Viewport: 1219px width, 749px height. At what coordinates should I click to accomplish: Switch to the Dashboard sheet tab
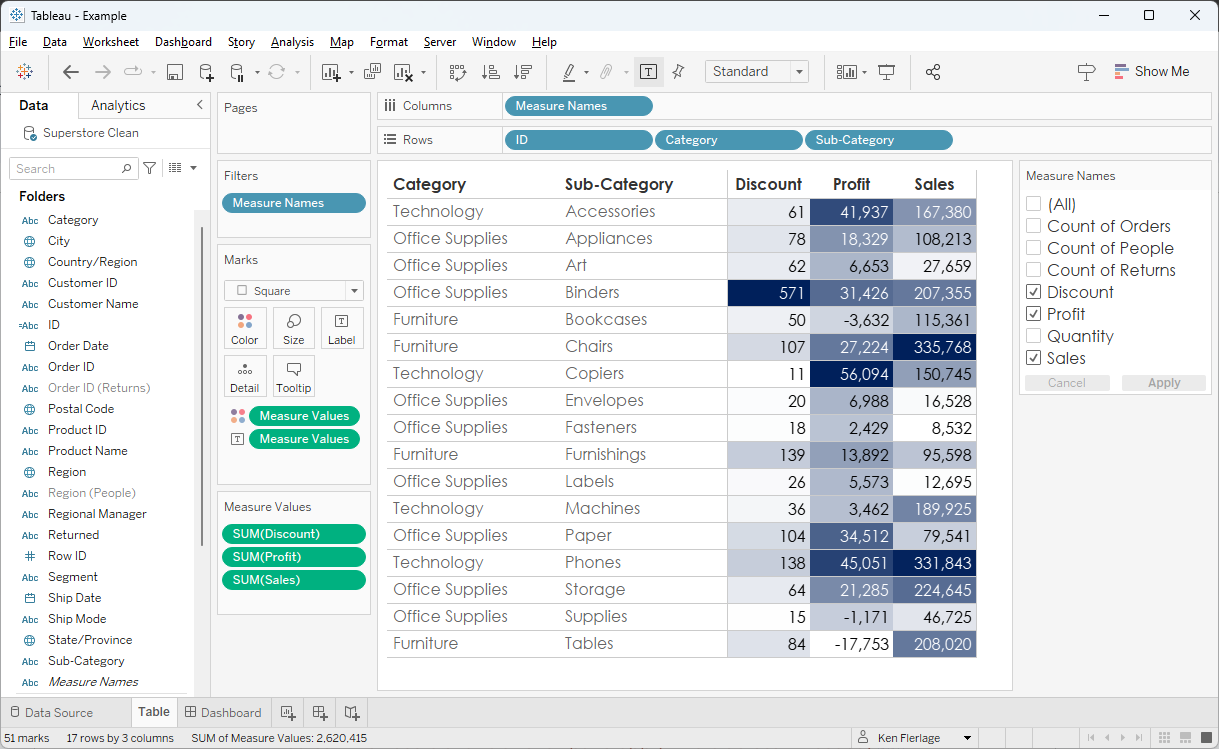pos(222,713)
